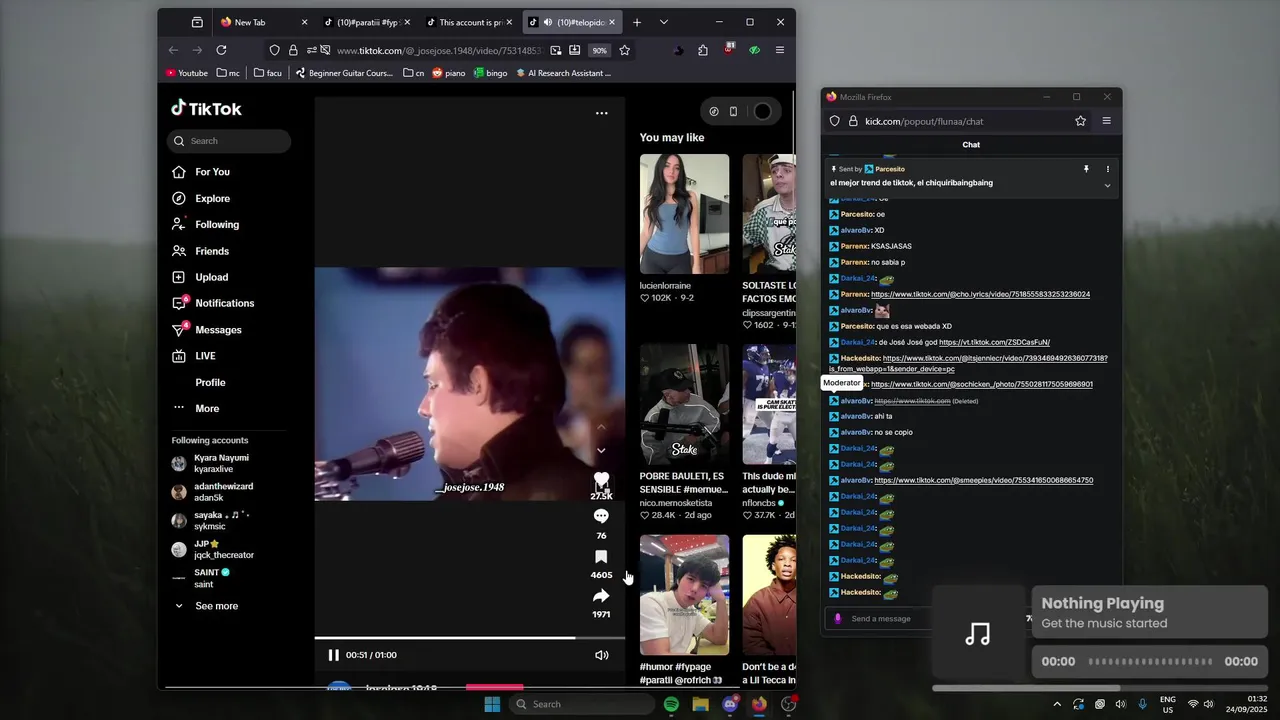Open the Beginner Guitar Cours... bookmark
The height and width of the screenshot is (720, 1280).
pyautogui.click(x=344, y=73)
